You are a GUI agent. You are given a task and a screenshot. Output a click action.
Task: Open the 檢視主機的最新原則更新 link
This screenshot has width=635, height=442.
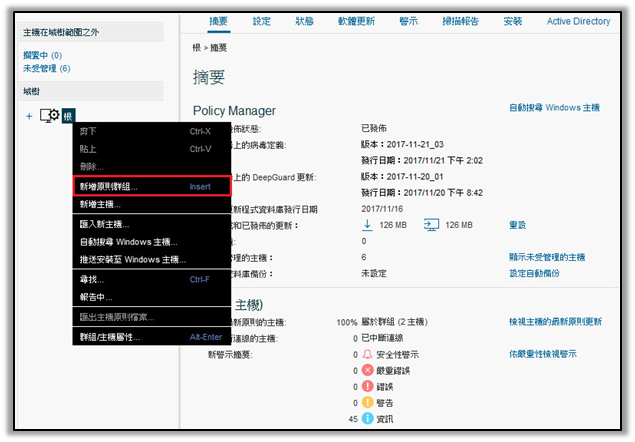click(555, 322)
